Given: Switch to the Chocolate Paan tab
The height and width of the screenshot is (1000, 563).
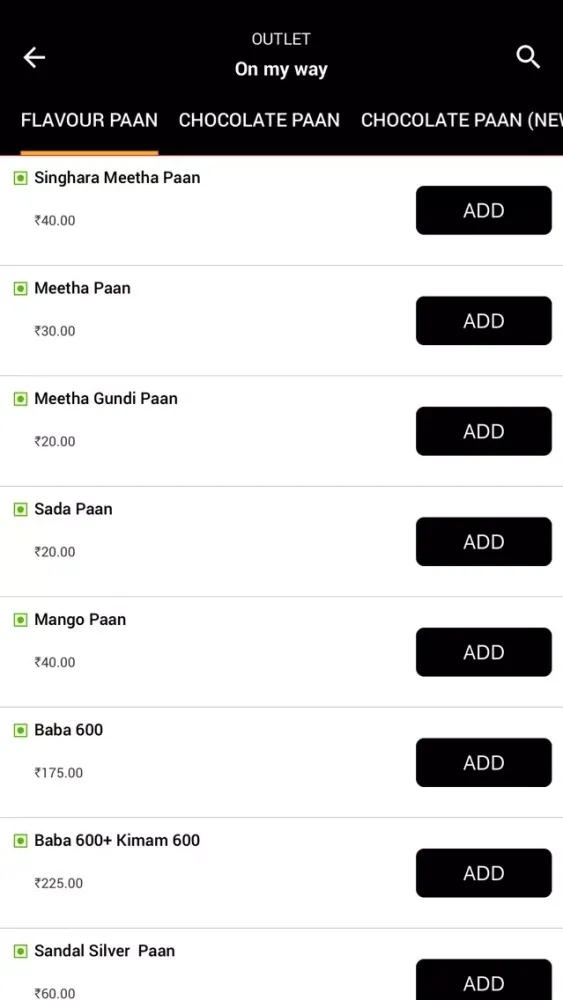Looking at the screenshot, I should 259,120.
